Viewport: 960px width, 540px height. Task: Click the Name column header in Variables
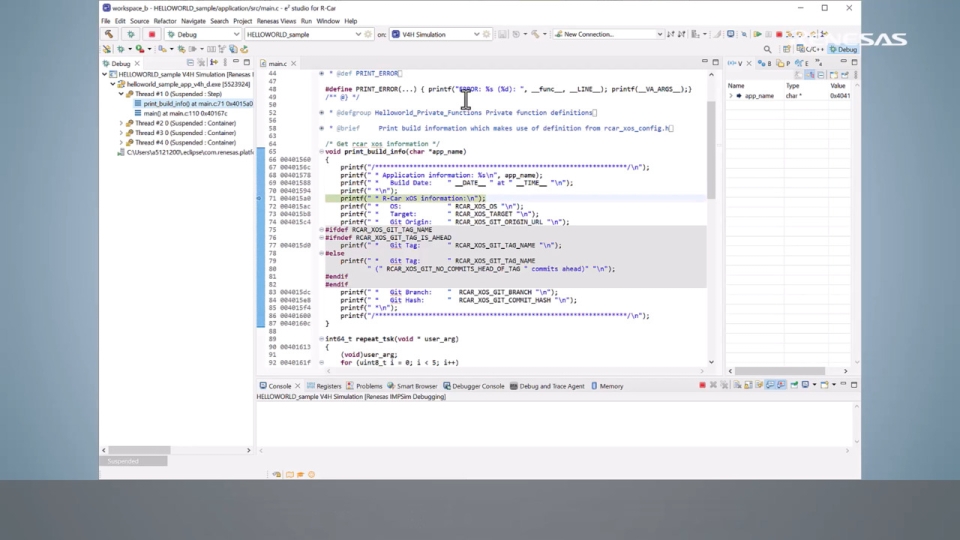737,86
